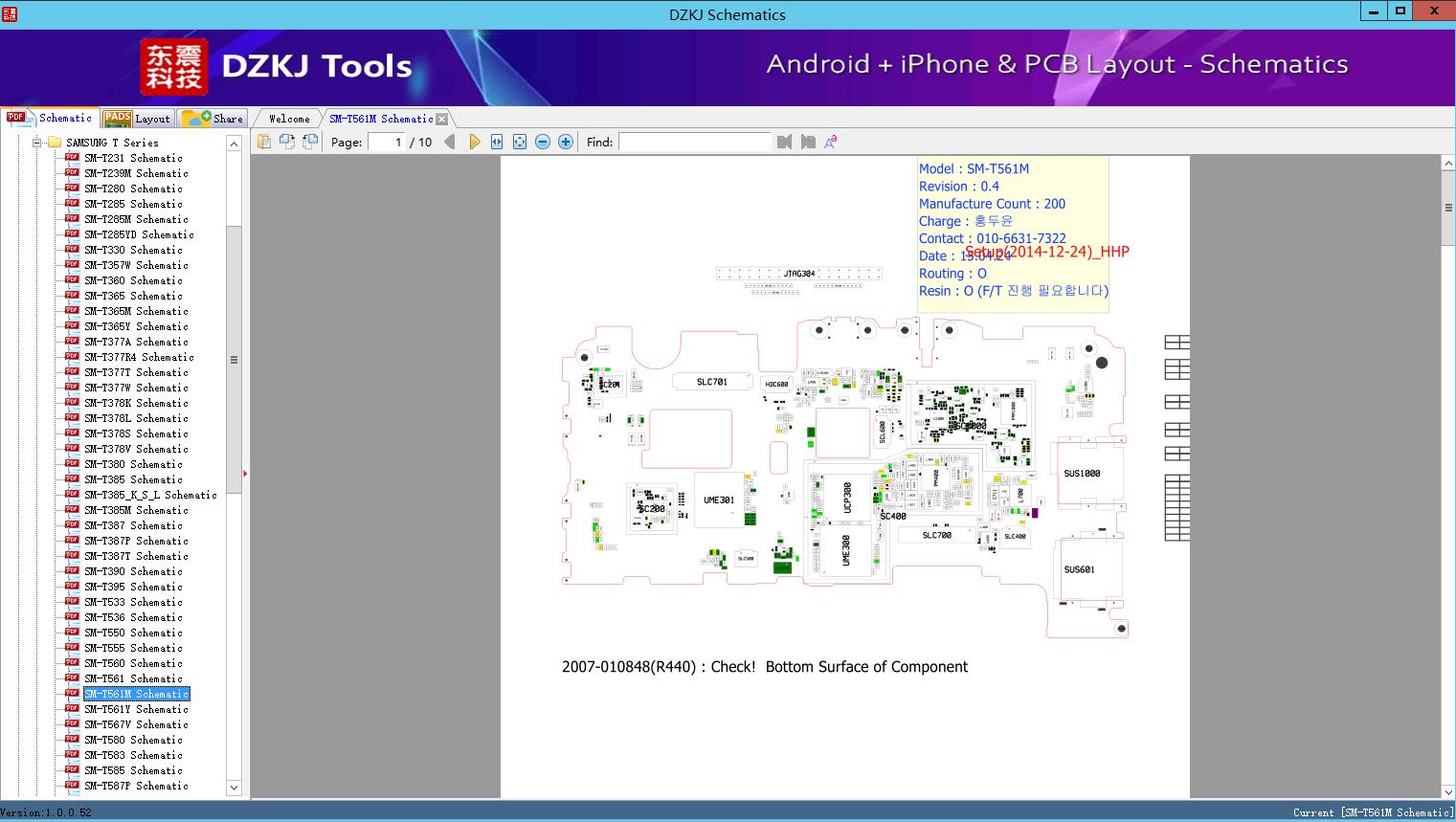Close the SM-T561M Schematic tab
The height and width of the screenshot is (822, 1456).
442,119
